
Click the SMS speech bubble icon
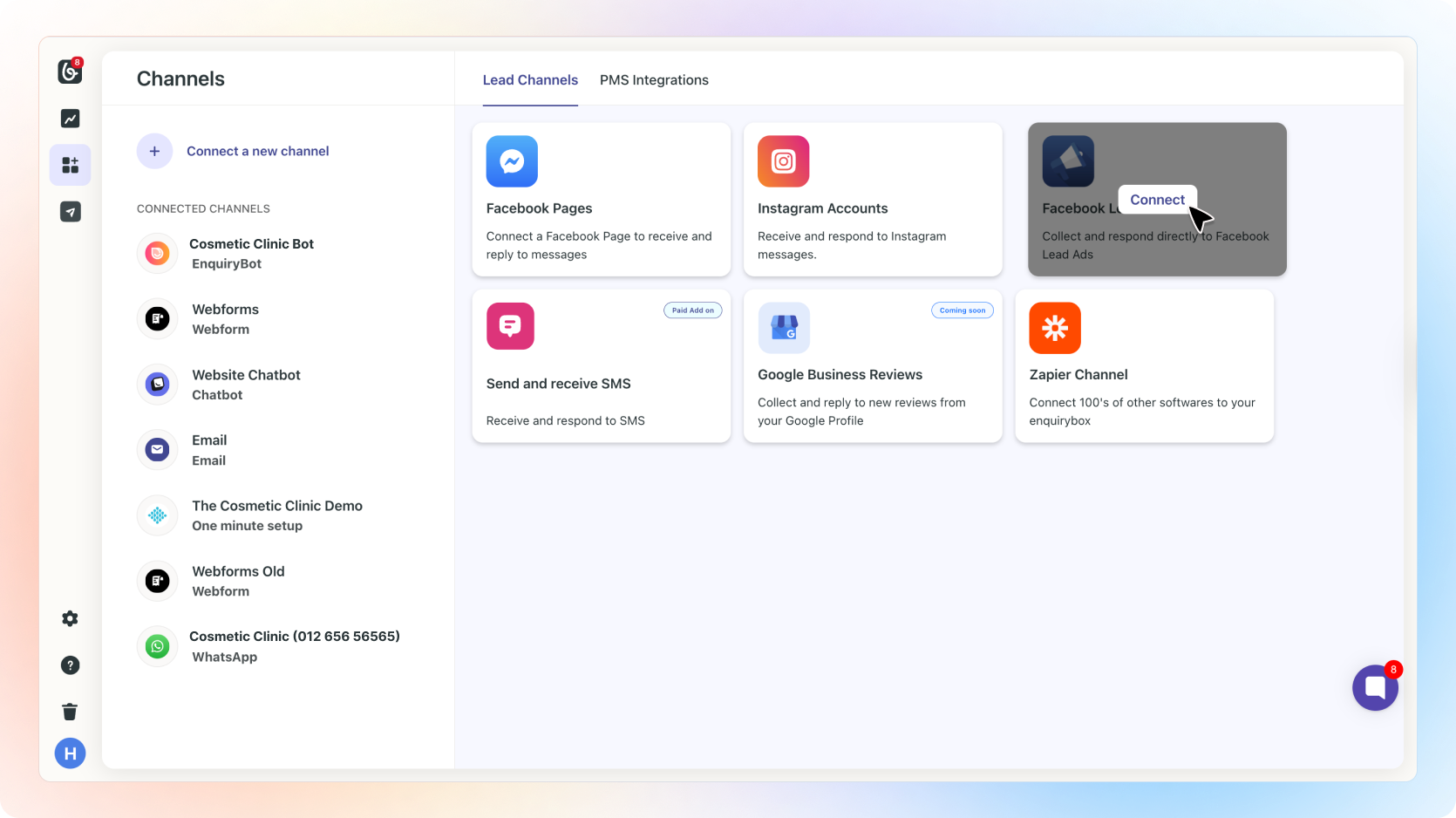[510, 326]
